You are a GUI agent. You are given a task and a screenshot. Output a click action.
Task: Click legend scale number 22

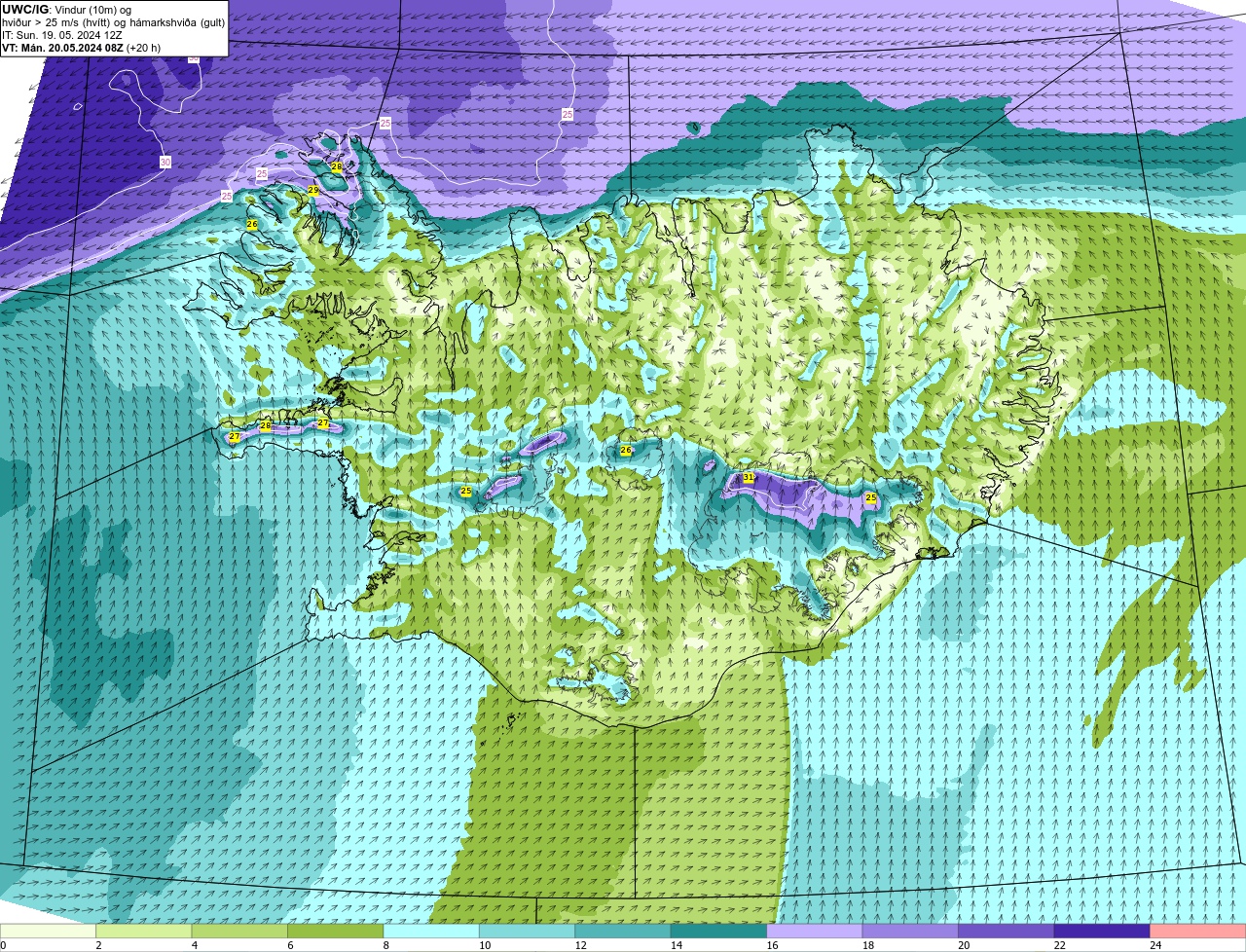point(1058,944)
